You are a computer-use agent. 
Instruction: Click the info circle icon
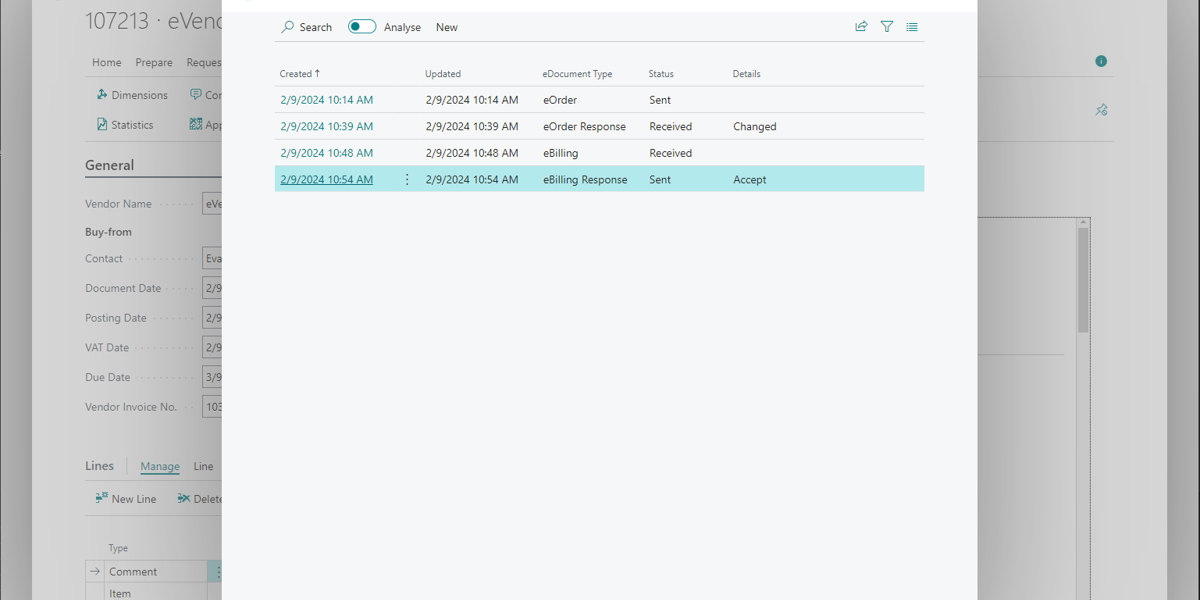click(1101, 61)
